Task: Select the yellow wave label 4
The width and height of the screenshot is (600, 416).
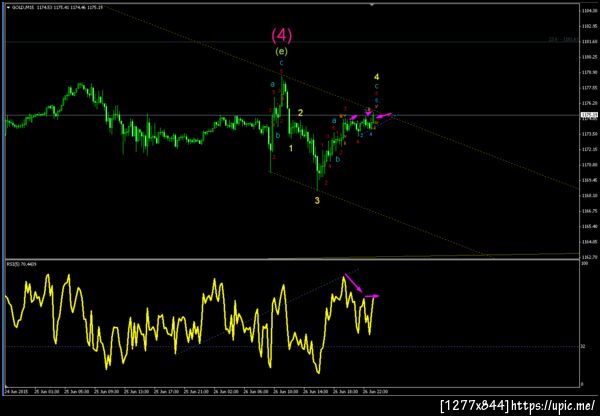Action: [377, 77]
